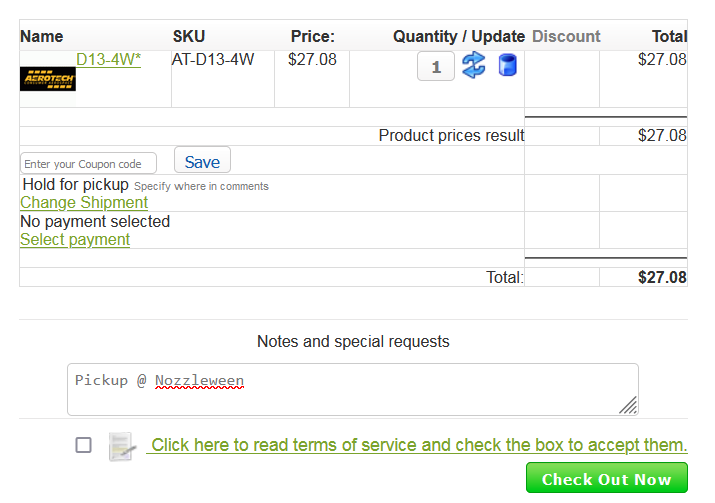This screenshot has height=503, width=715.
Task: Open the terms of service document icon
Action: coord(122,446)
